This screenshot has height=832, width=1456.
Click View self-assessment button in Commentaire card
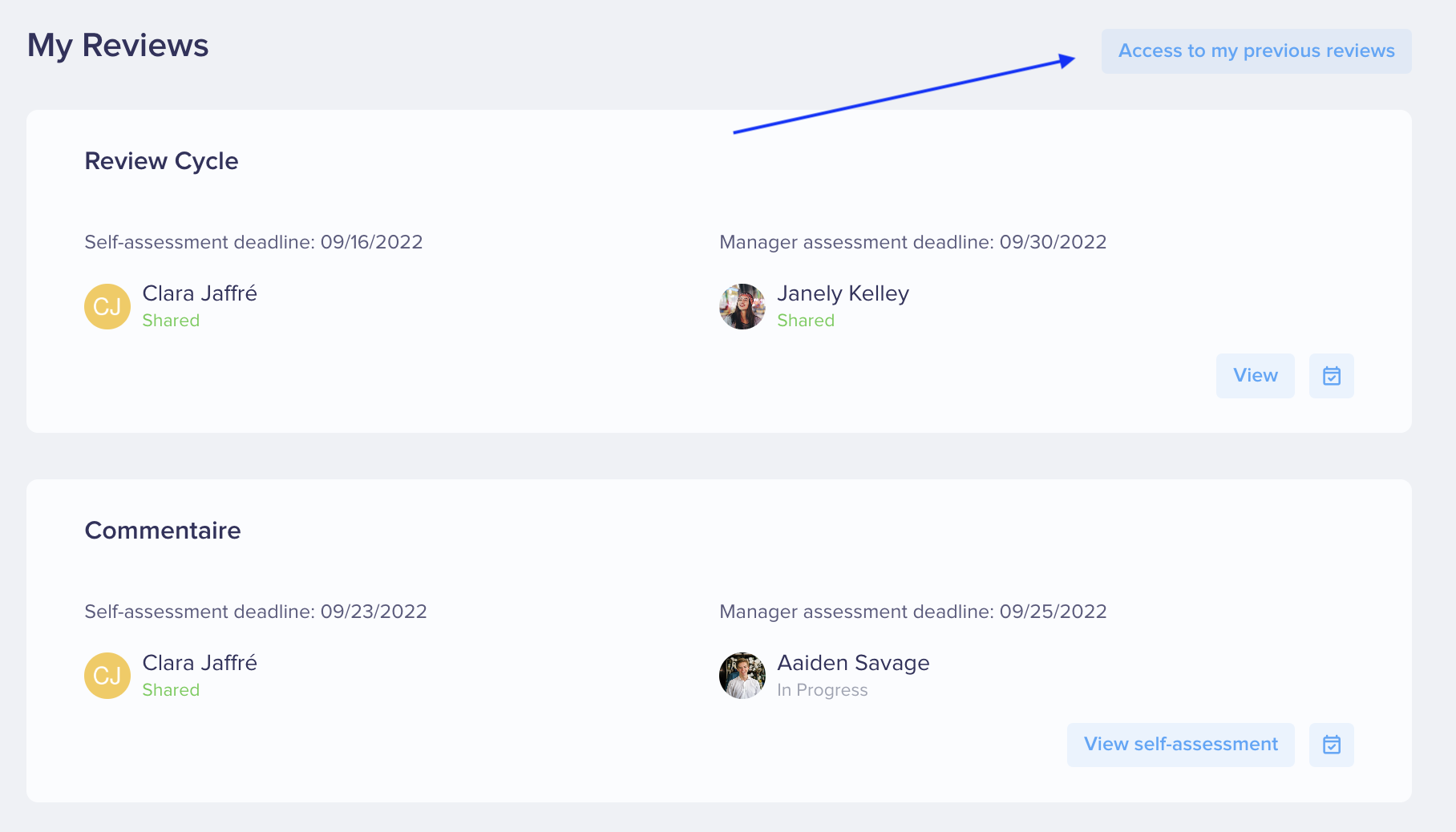1181,745
